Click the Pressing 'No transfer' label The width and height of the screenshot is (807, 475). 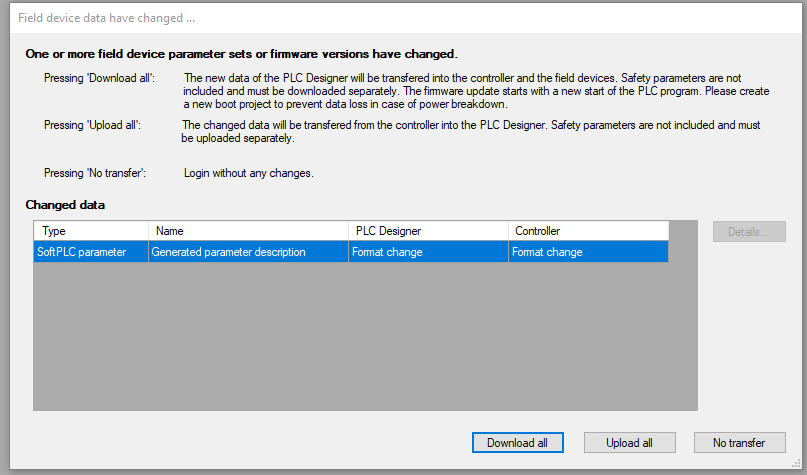(95, 173)
